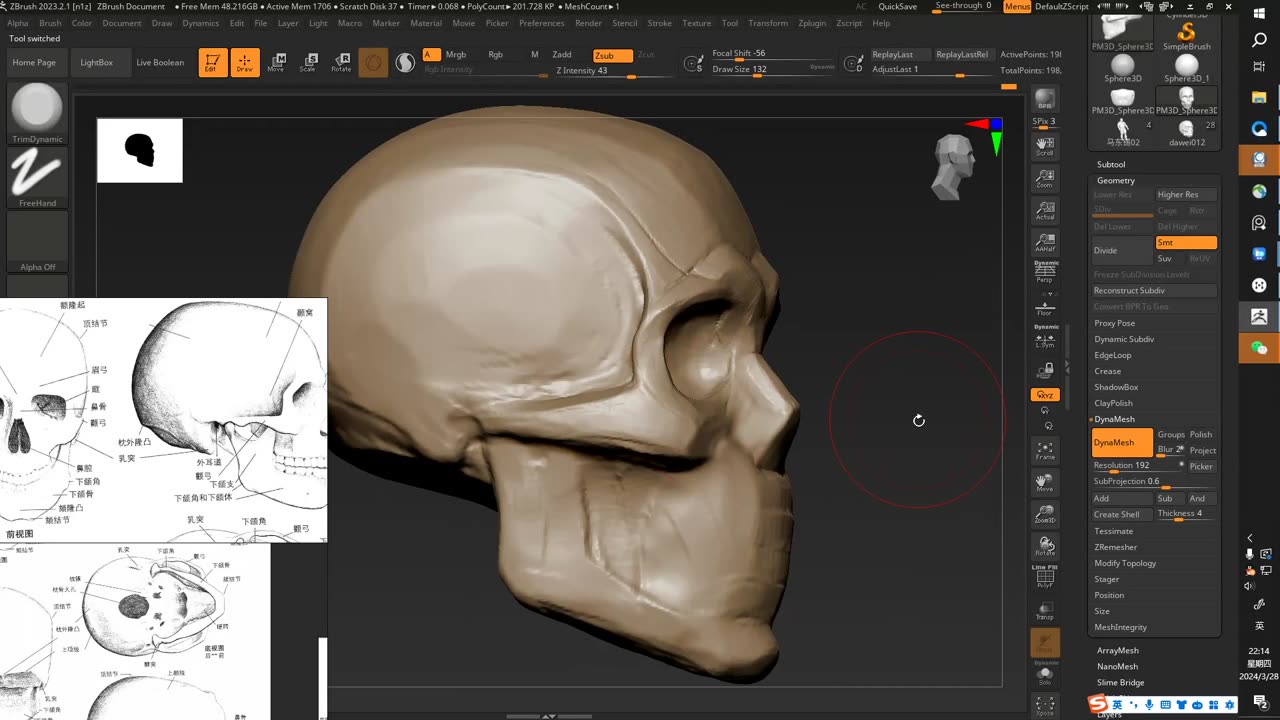The image size is (1280, 720).
Task: Expand the Subtool panel
Action: click(1111, 164)
